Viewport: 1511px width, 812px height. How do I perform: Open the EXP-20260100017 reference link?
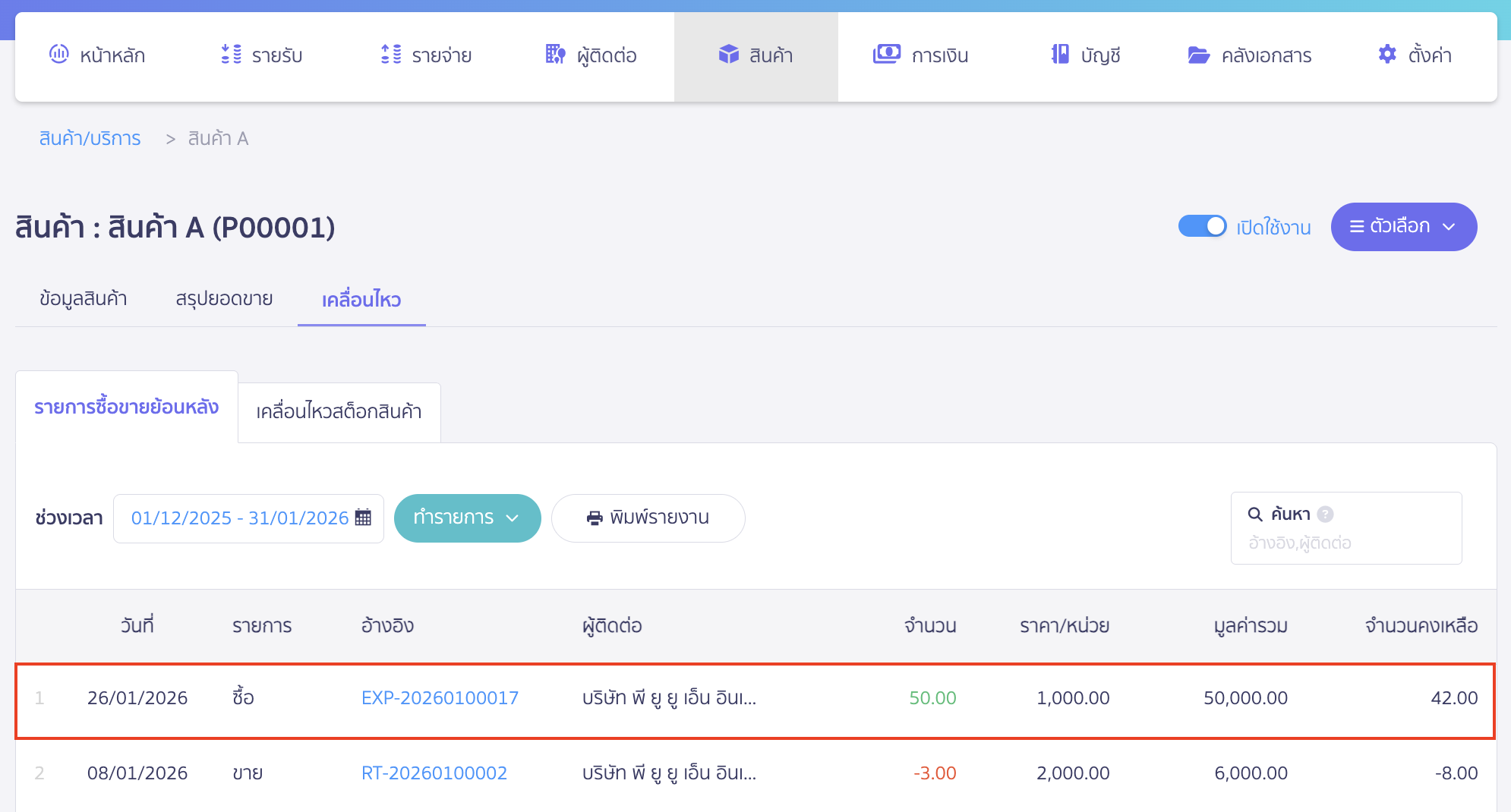pyautogui.click(x=440, y=697)
